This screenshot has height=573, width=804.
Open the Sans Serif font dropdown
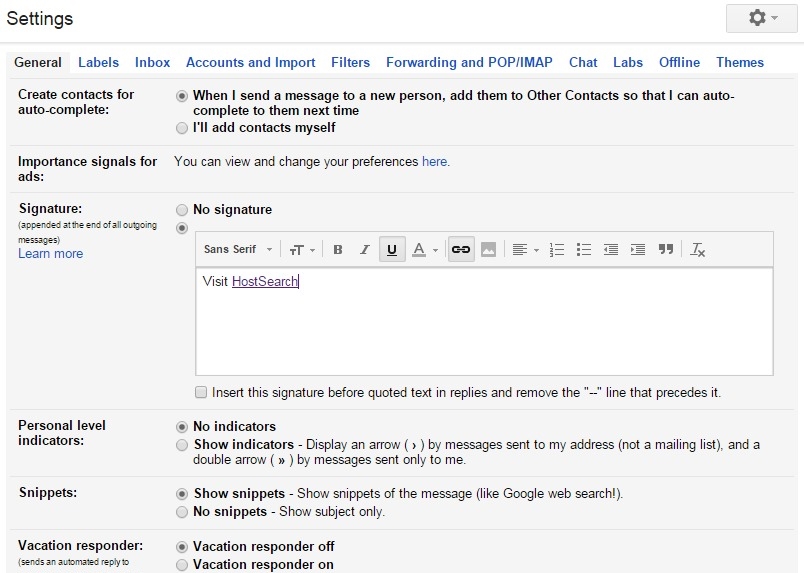[x=238, y=250]
